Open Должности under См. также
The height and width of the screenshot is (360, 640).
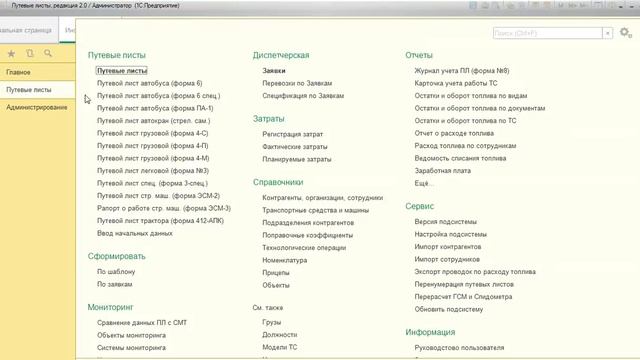click(280, 335)
